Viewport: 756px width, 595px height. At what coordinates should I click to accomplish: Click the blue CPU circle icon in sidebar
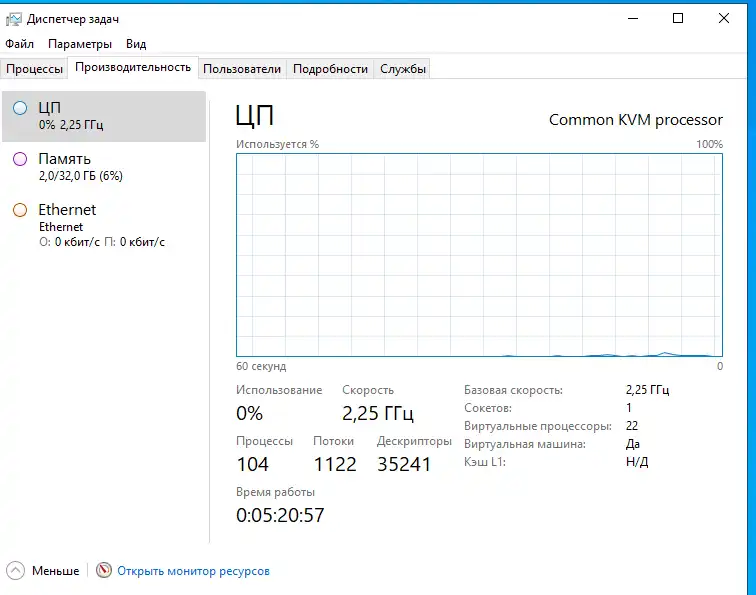[20, 108]
